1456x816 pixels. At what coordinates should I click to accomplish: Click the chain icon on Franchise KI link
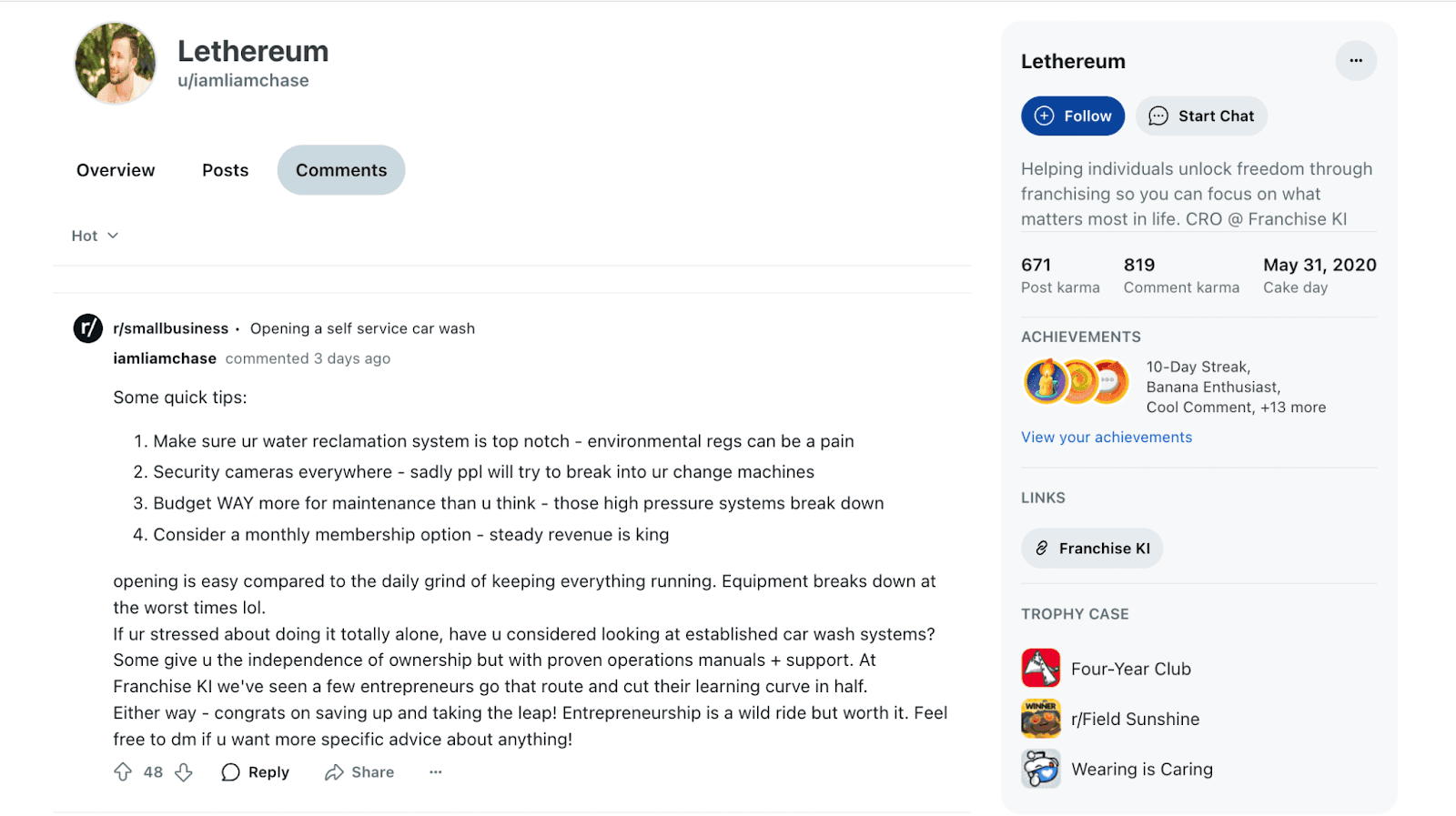coord(1040,548)
